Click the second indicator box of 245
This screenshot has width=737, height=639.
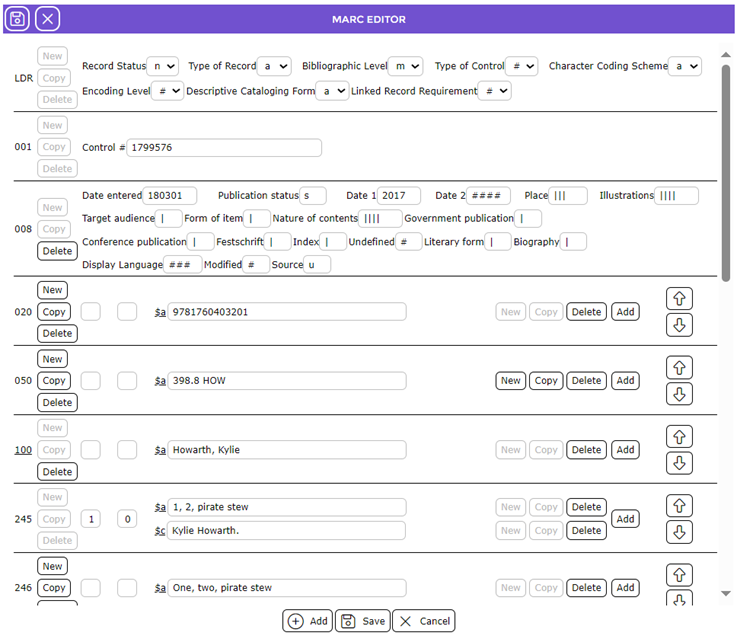127,519
